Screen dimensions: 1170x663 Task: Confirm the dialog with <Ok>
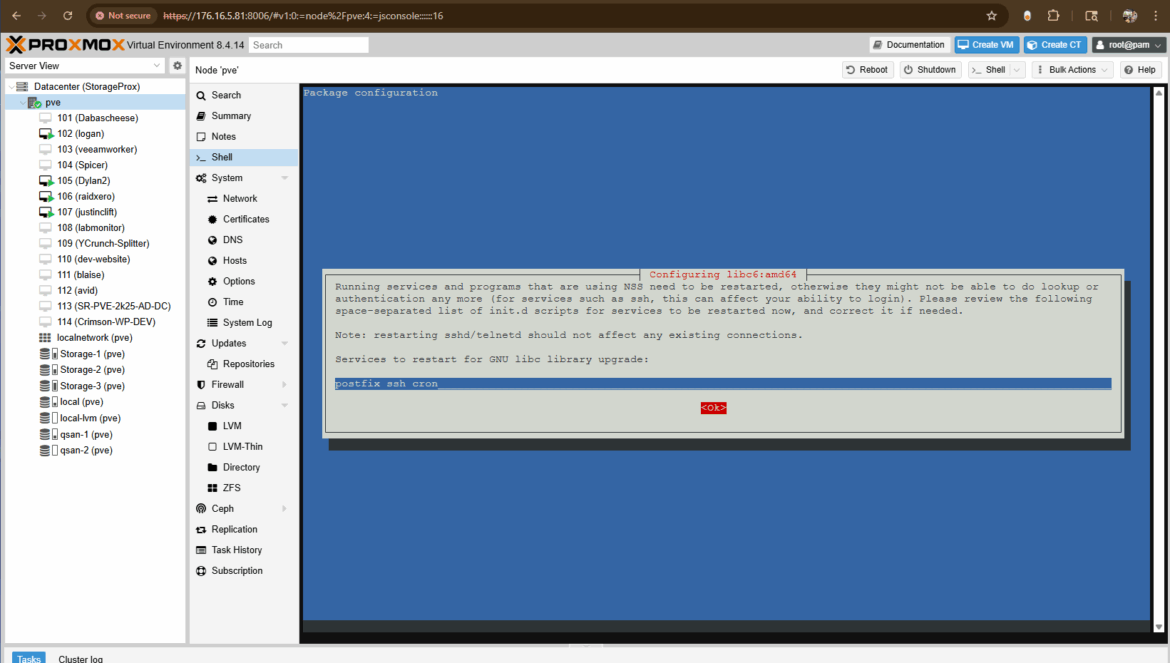tap(713, 408)
